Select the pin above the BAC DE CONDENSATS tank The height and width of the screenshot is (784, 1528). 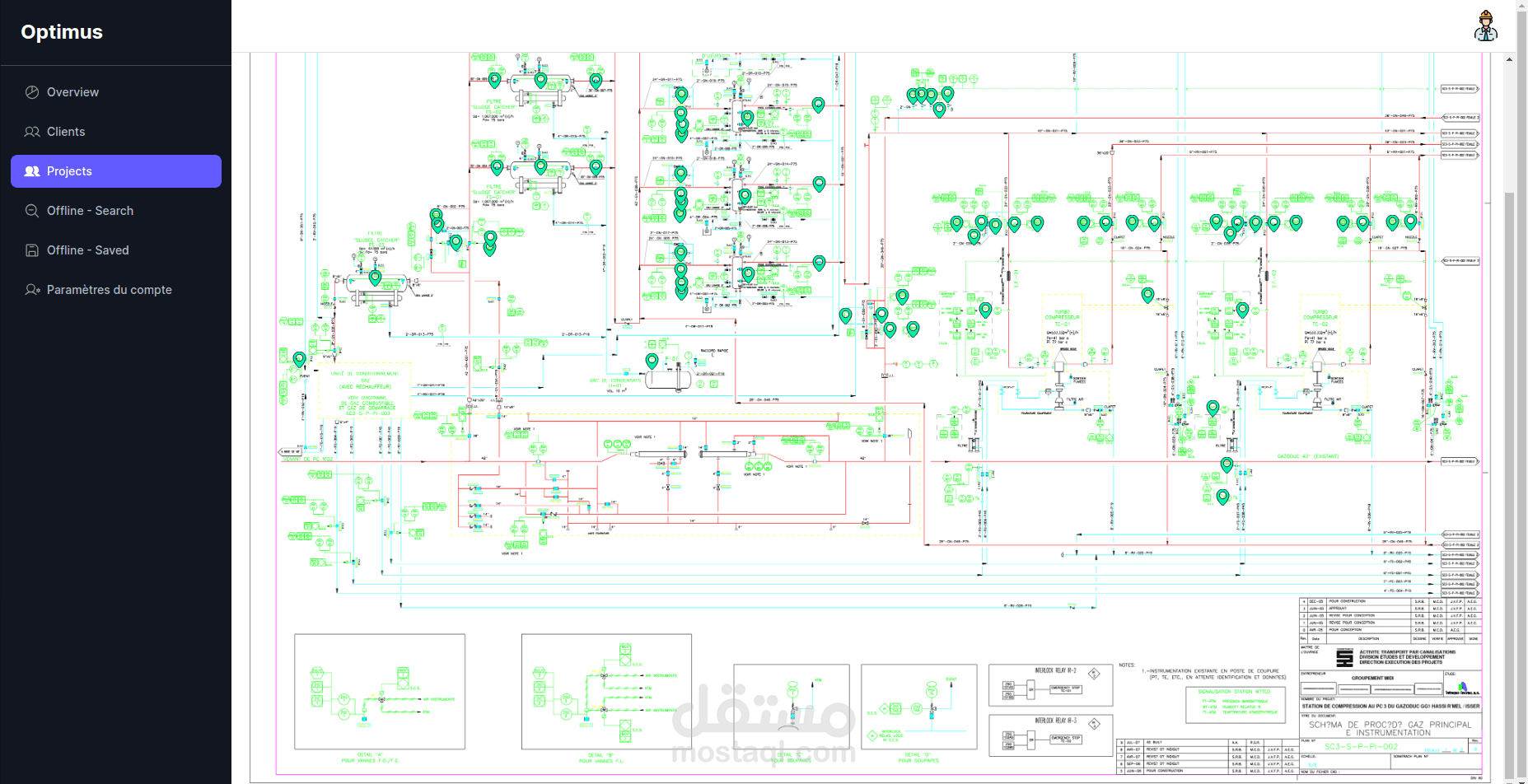[x=652, y=360]
